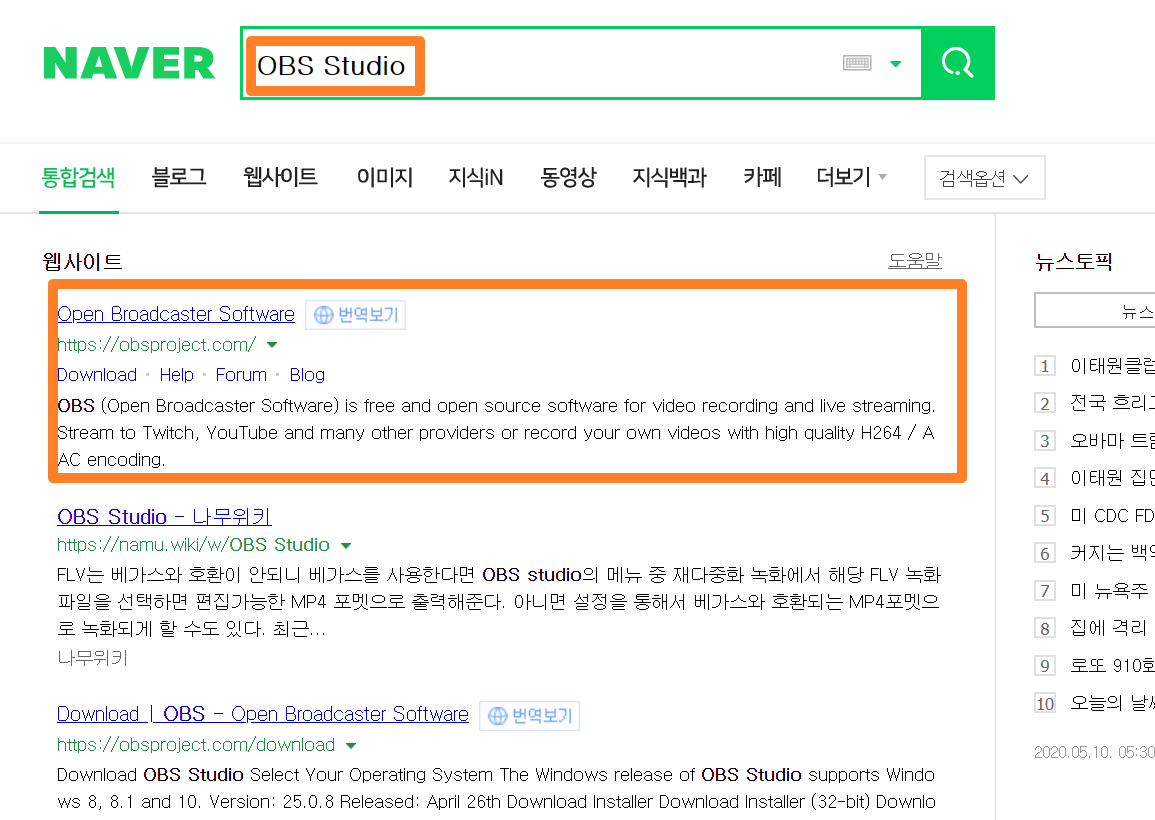
Task: Open Download | OBS - Open Broadcaster Software result
Action: [263, 714]
